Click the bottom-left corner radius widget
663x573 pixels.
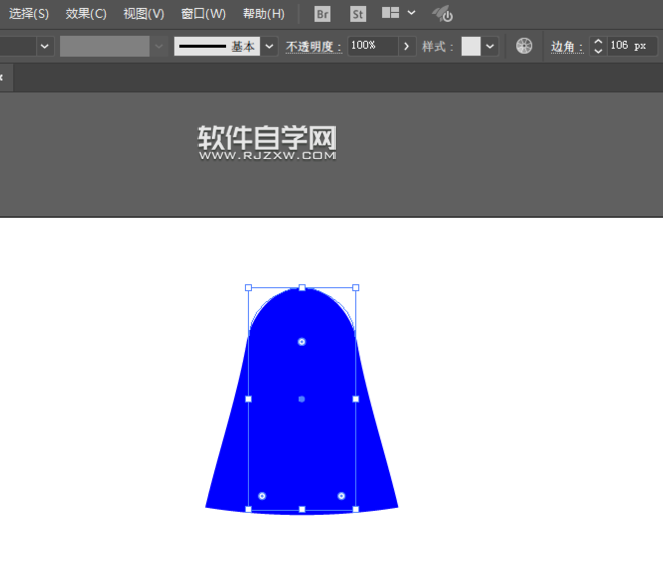[x=262, y=496]
